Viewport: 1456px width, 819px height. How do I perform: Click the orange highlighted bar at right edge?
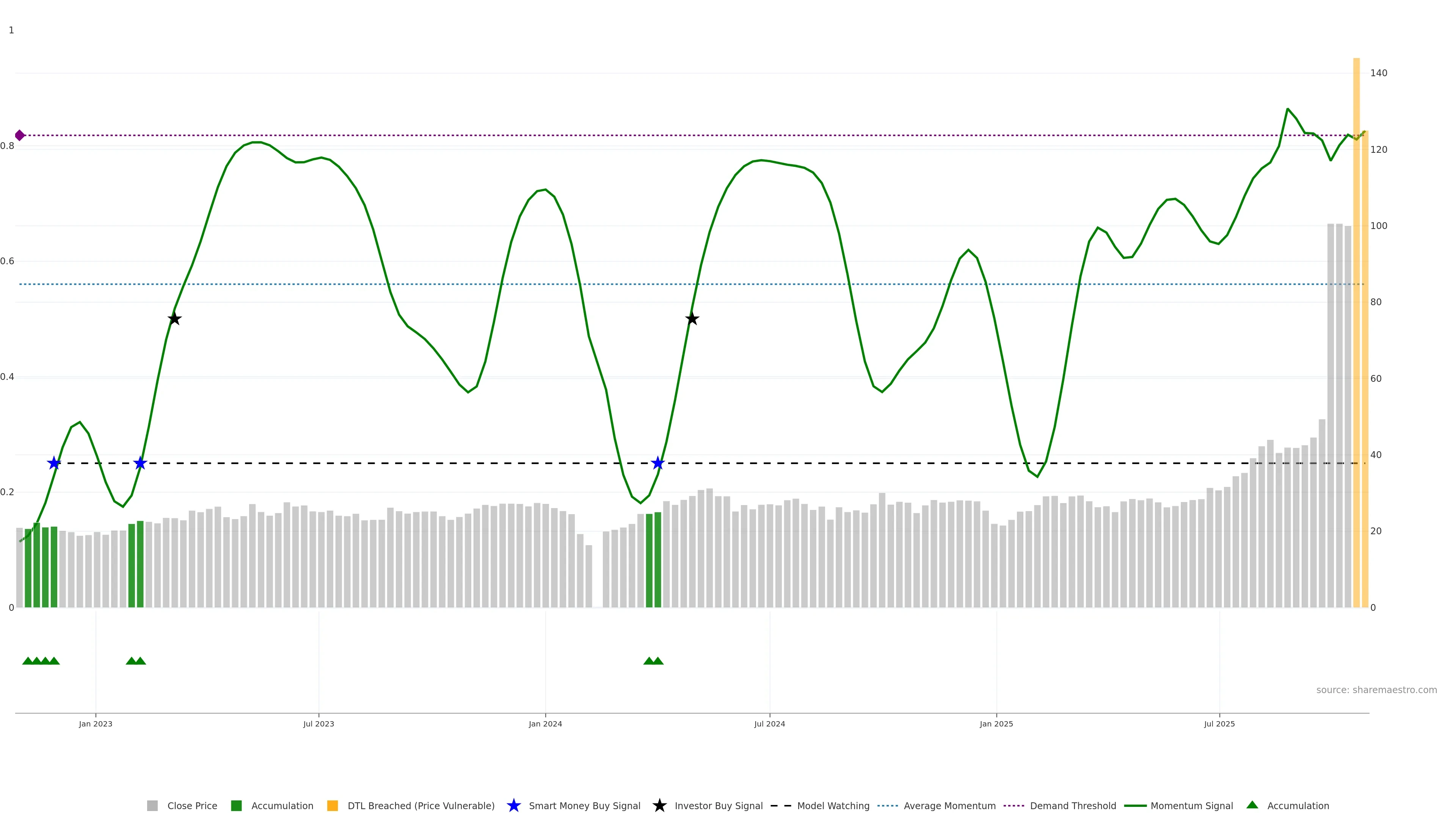click(x=1356, y=339)
